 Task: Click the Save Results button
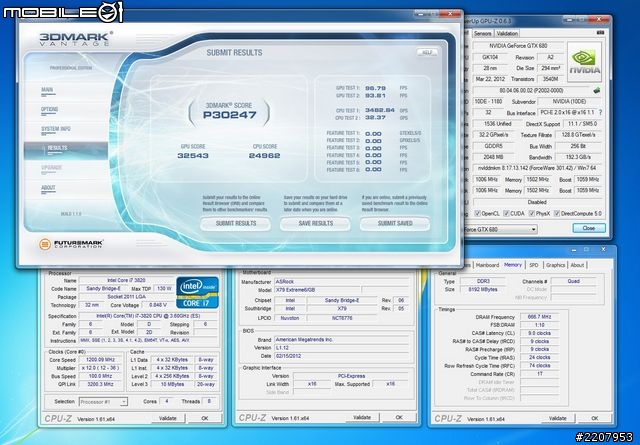316,223
